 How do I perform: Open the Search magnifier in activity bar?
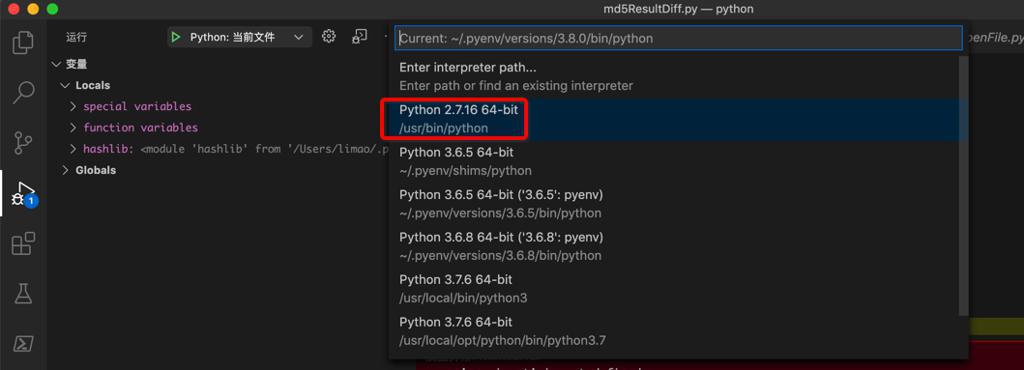coord(24,92)
